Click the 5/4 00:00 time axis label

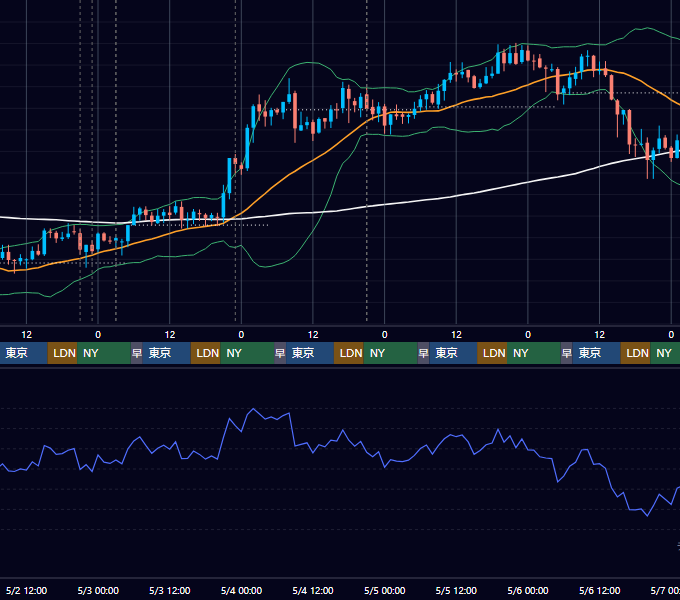(241, 590)
